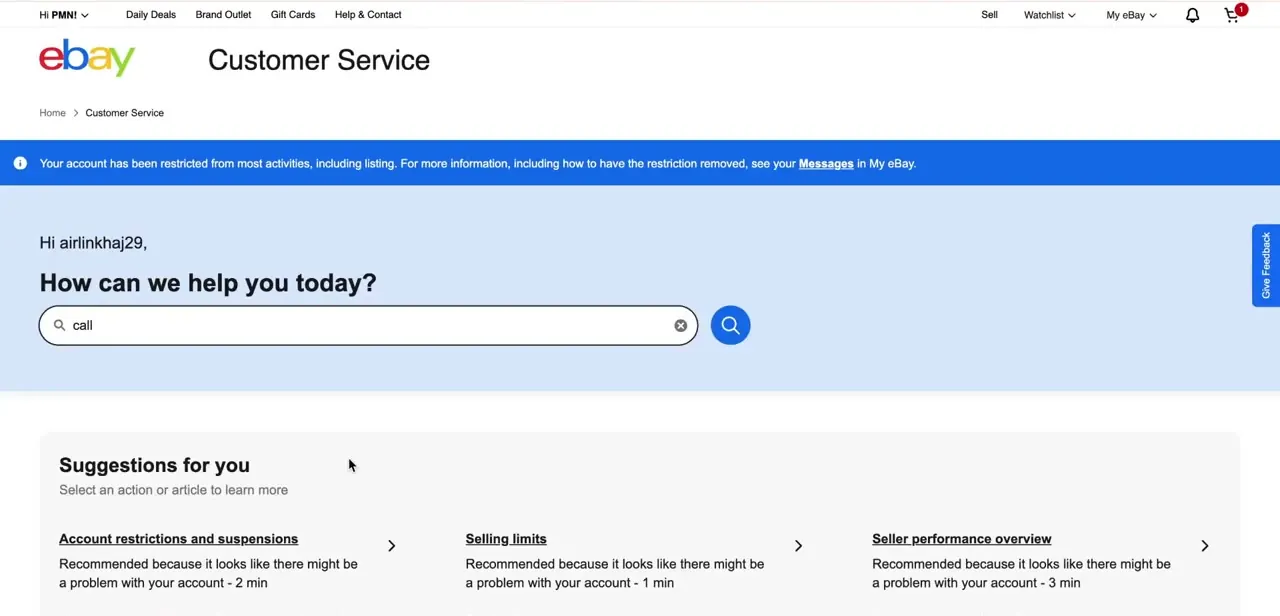Click 'Select an action or article to learn more'
This screenshot has height=616, width=1280.
tap(173, 490)
